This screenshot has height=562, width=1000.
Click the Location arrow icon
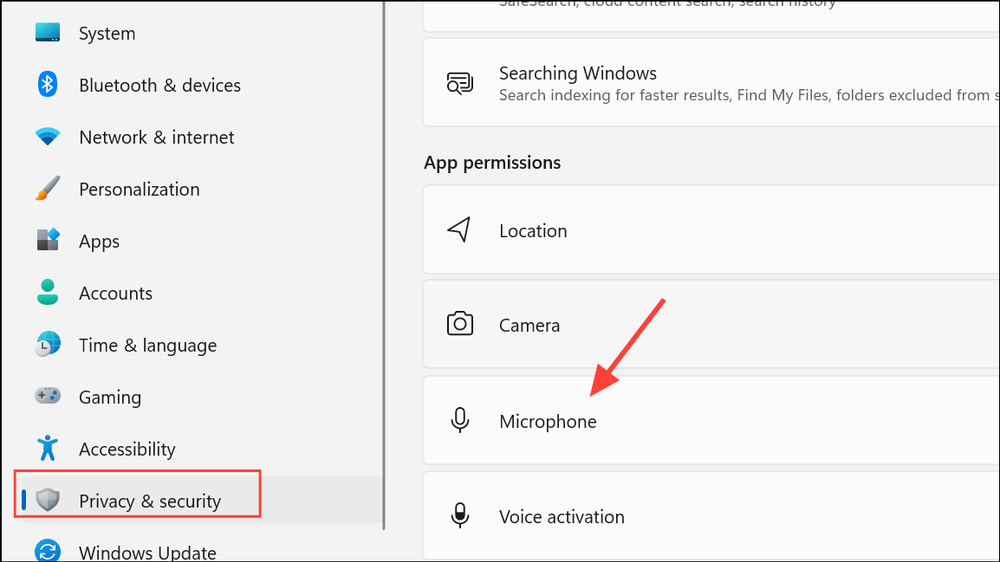[460, 230]
